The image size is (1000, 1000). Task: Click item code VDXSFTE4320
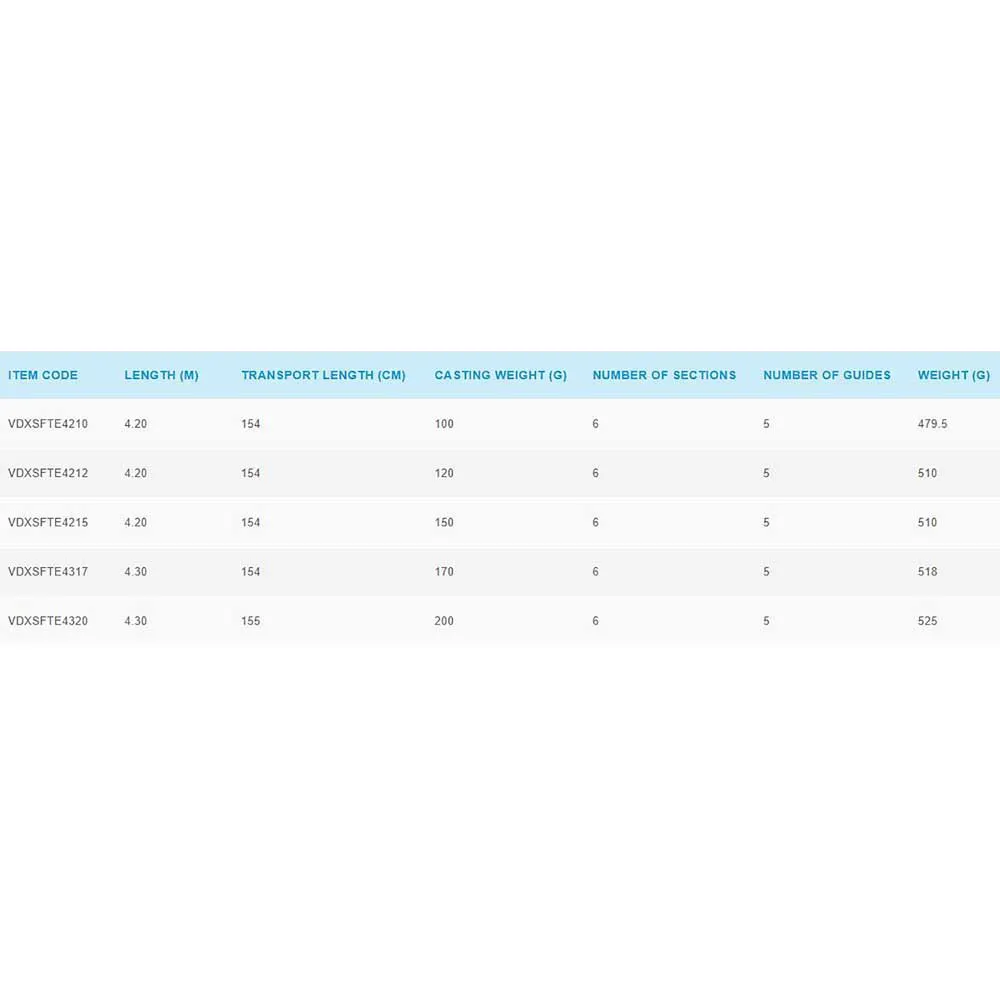pos(48,621)
